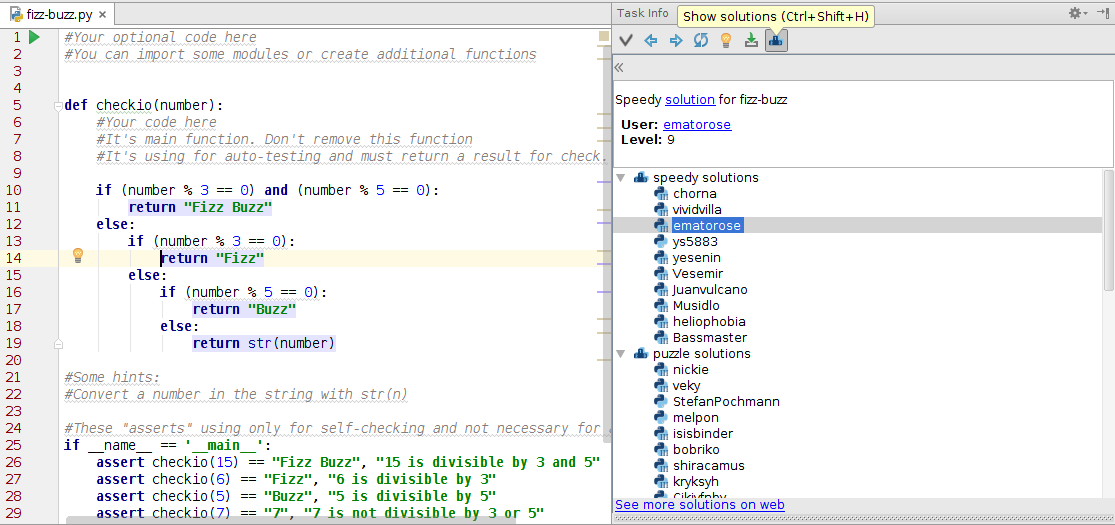Choose yesenin's solution
Screen dimensions: 1115x525
[696, 258]
